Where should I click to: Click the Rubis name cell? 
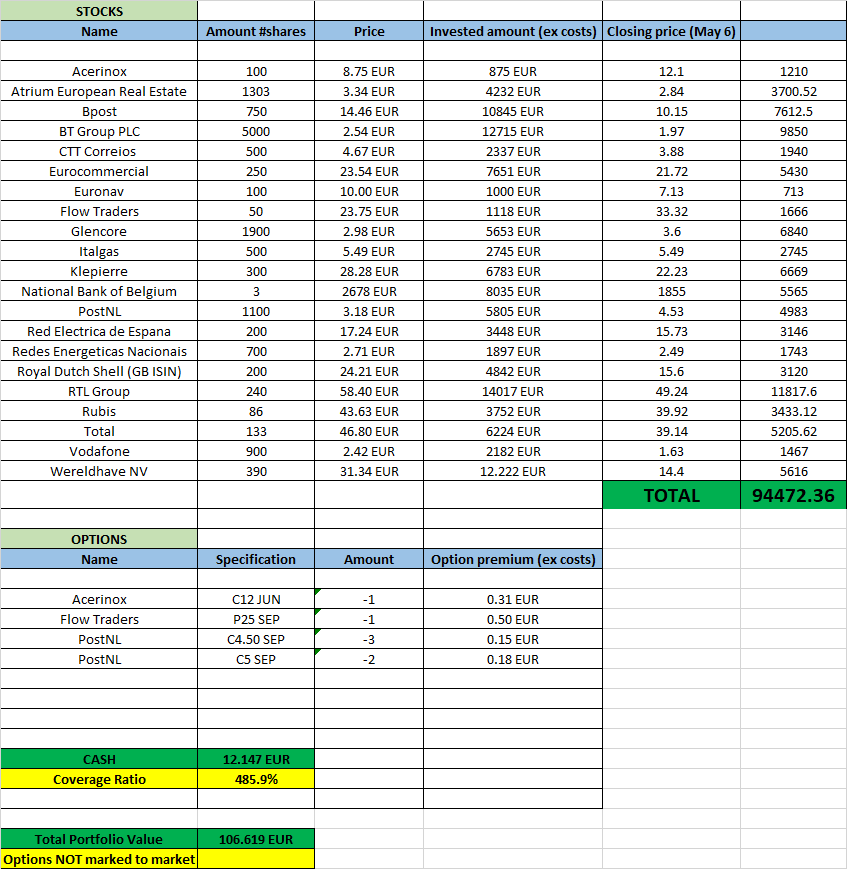pos(99,410)
